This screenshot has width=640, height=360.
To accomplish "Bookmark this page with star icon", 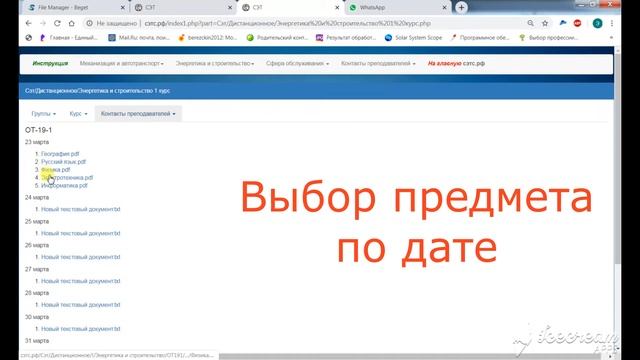I will click(x=545, y=23).
